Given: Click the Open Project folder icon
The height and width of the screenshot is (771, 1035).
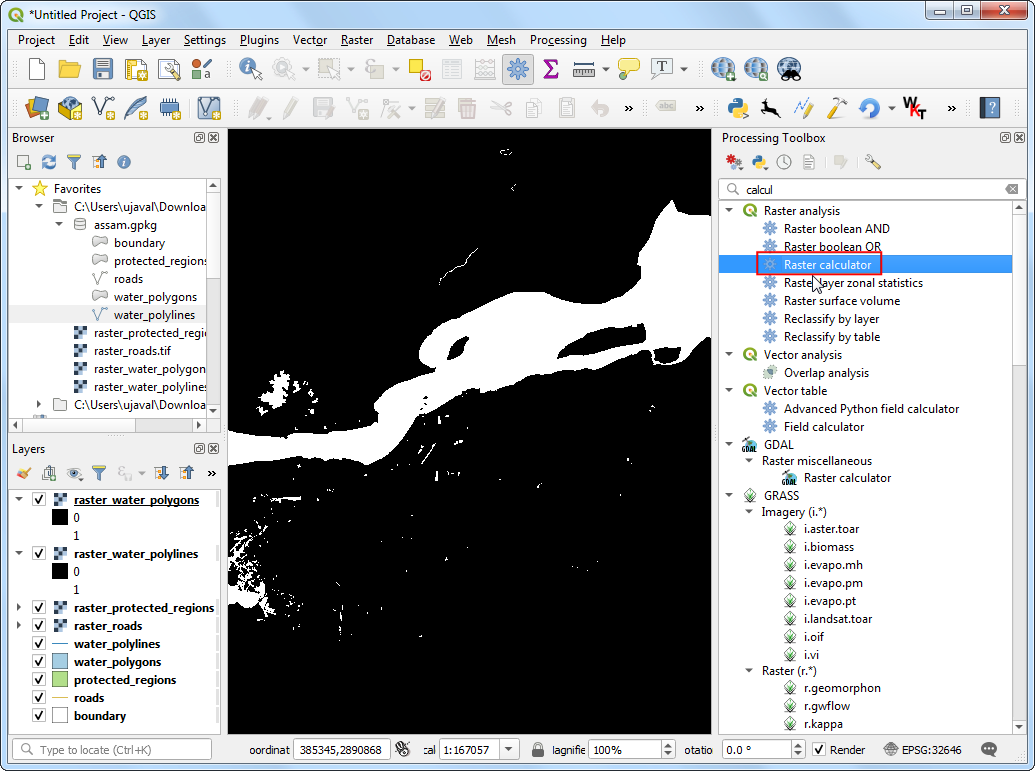Looking at the screenshot, I should click(x=69, y=69).
